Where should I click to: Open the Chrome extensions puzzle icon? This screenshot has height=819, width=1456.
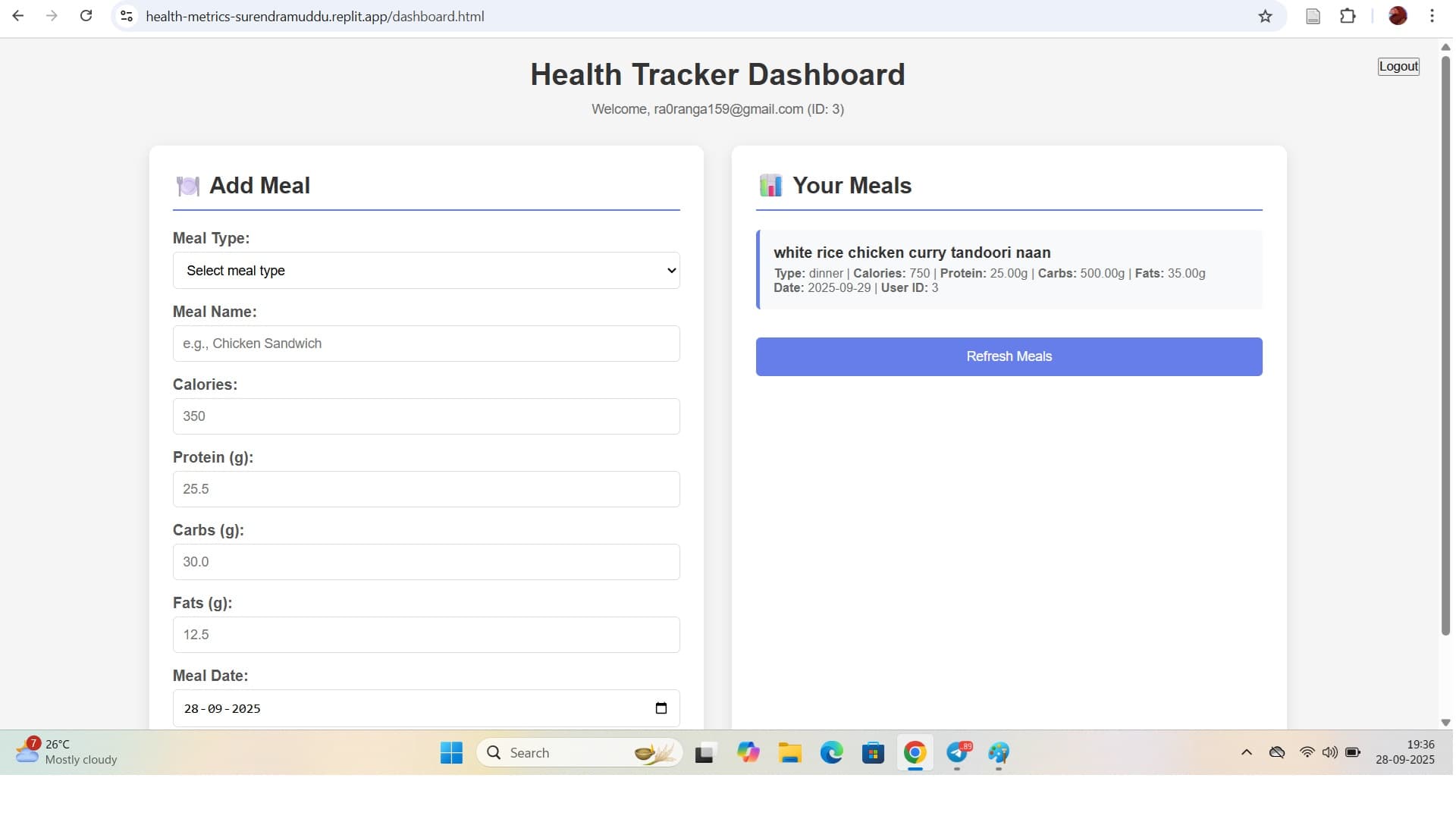pos(1348,16)
